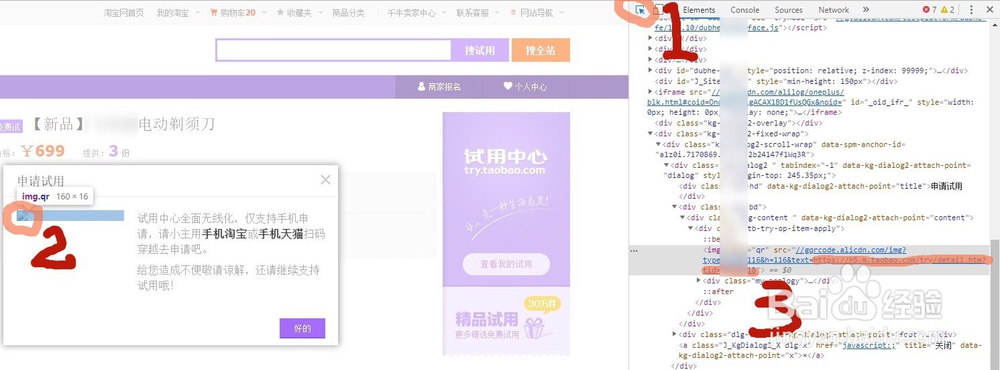Click the 手机淘宝 bold text in dialog

(x=224, y=234)
